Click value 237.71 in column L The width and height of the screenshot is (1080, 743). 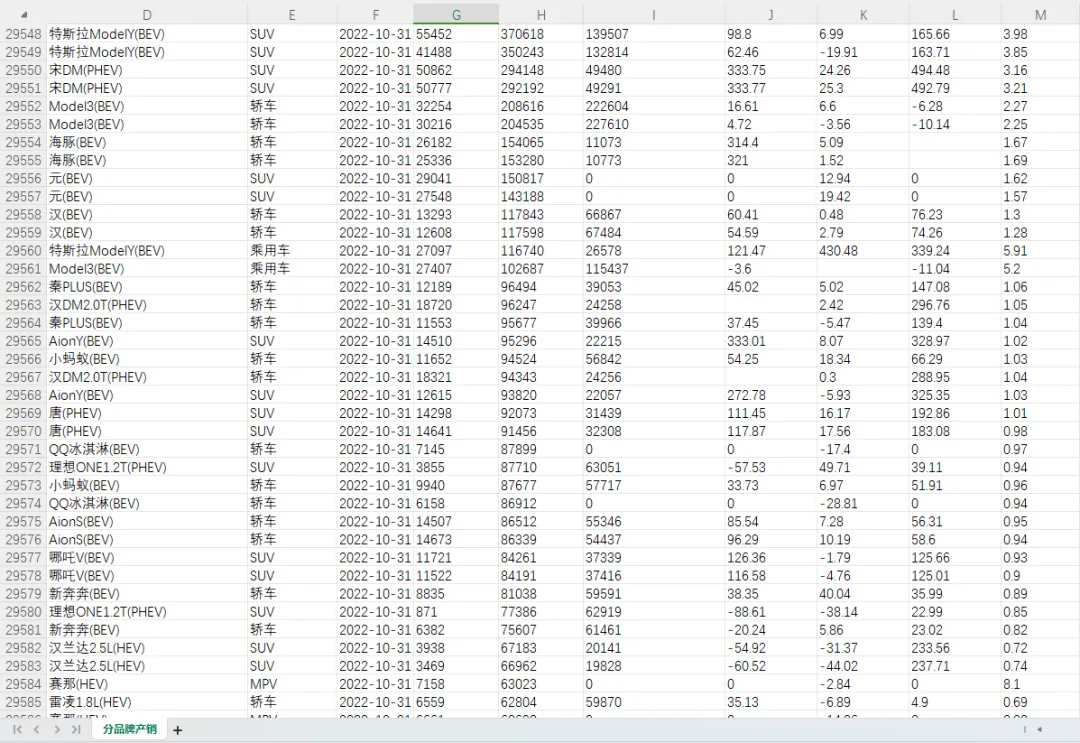(931, 666)
